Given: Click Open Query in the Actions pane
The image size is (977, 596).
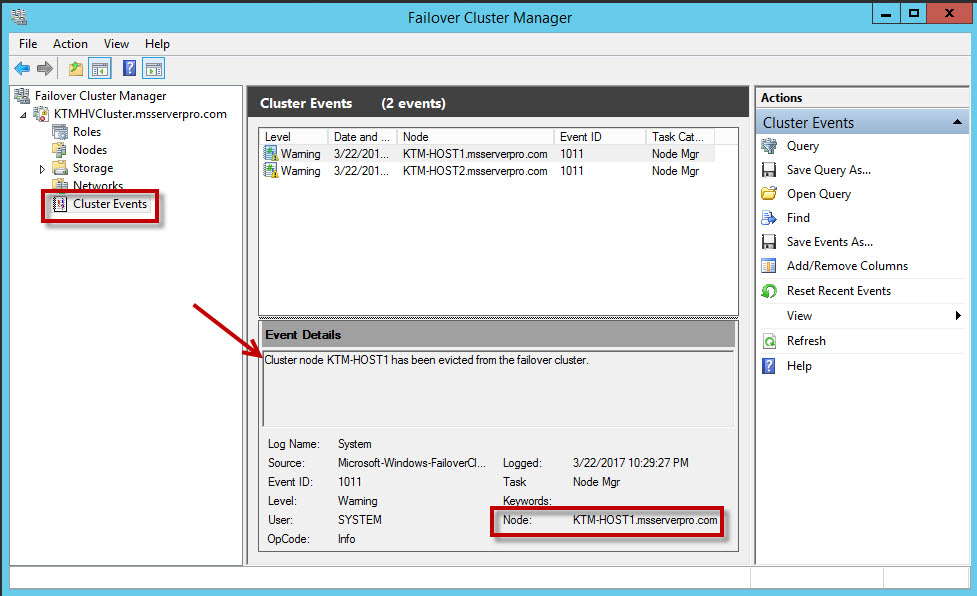Looking at the screenshot, I should [x=818, y=194].
